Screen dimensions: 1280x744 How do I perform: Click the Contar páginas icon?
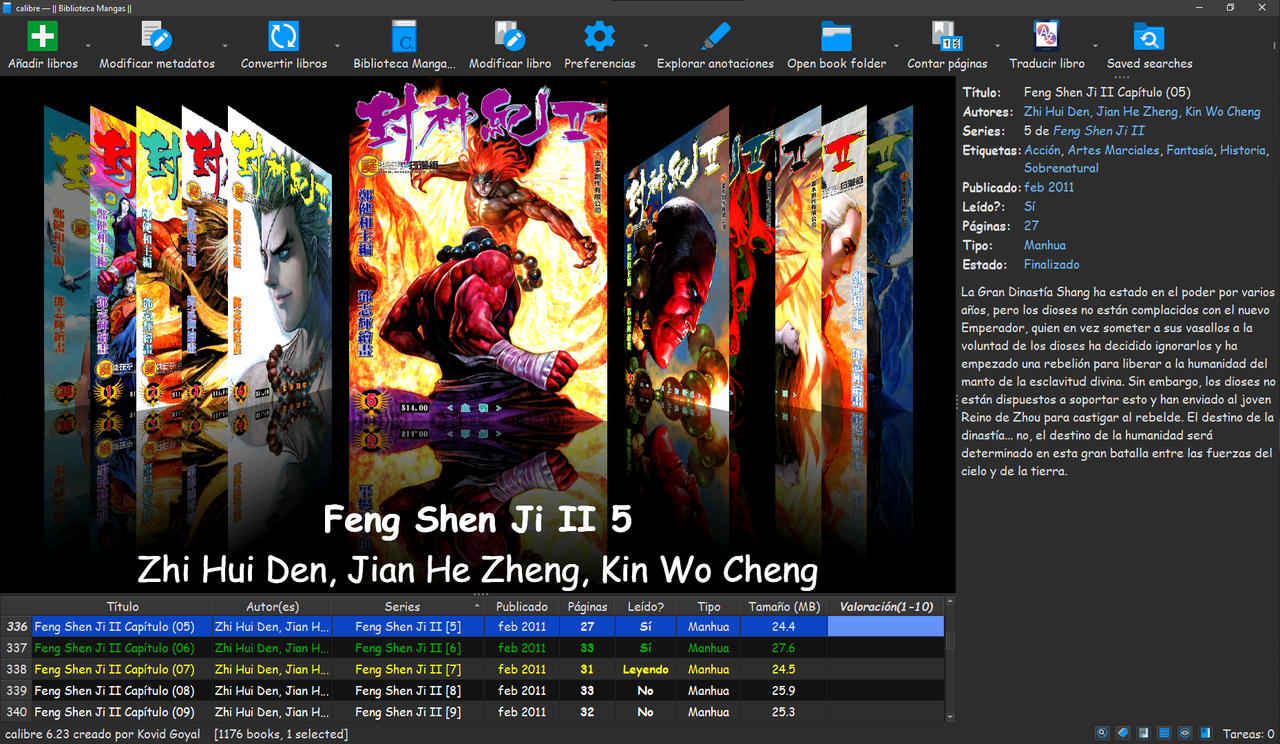click(947, 37)
